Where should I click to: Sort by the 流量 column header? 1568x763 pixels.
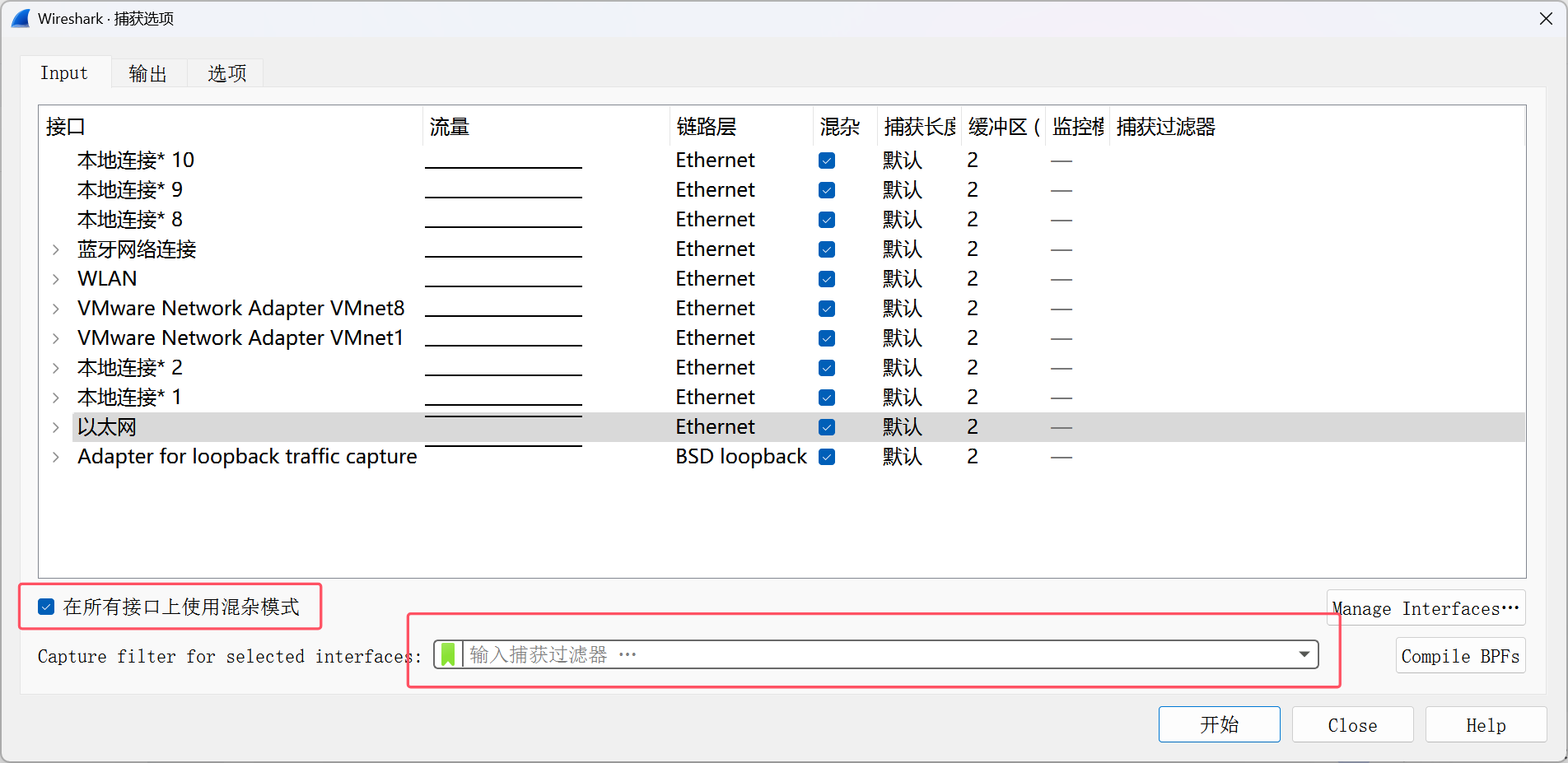[546, 127]
